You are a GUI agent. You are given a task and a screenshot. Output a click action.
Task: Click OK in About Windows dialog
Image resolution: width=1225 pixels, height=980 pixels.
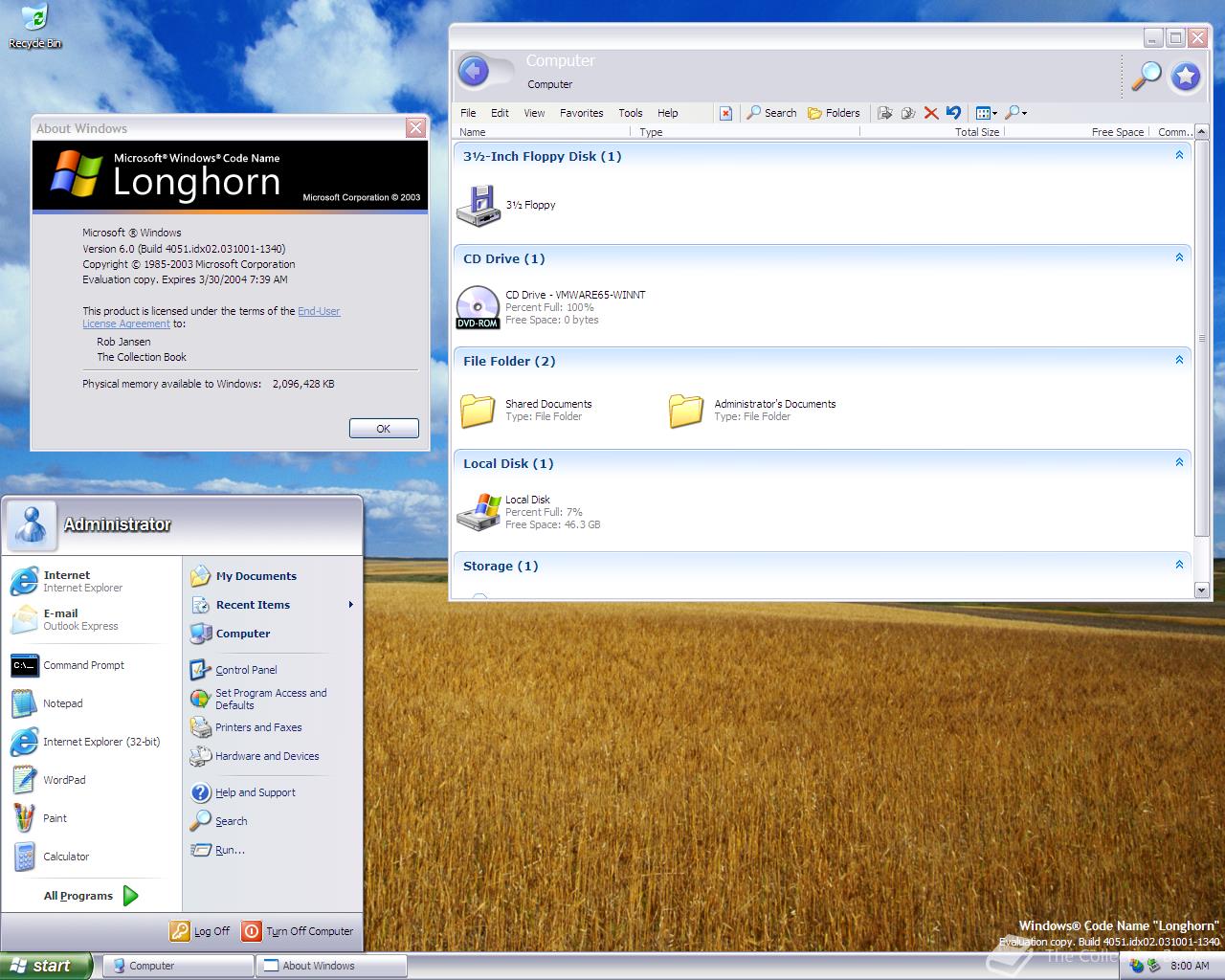click(384, 429)
